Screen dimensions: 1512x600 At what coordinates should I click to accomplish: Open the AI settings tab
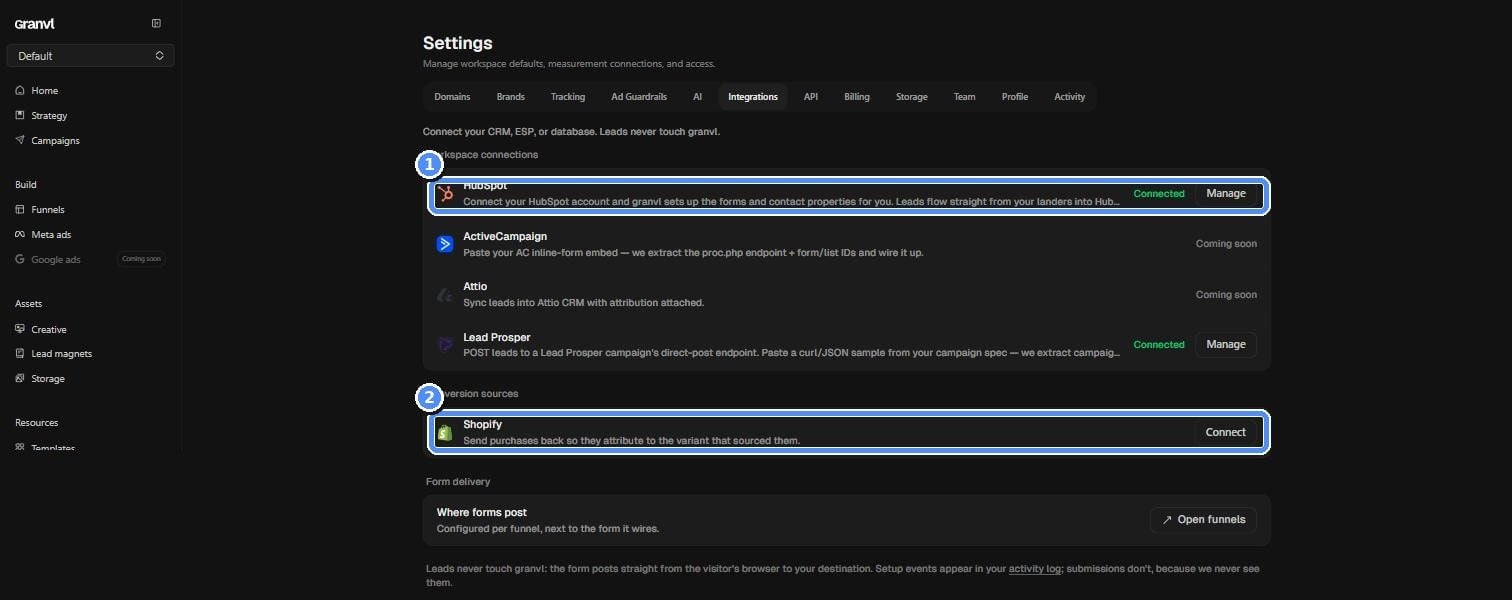point(697,97)
